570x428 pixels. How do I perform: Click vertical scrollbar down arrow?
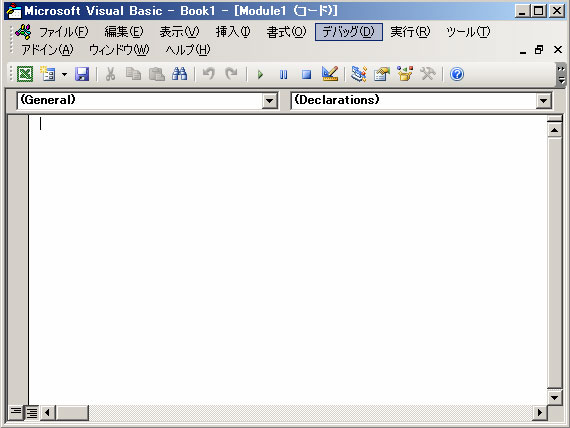(x=555, y=397)
